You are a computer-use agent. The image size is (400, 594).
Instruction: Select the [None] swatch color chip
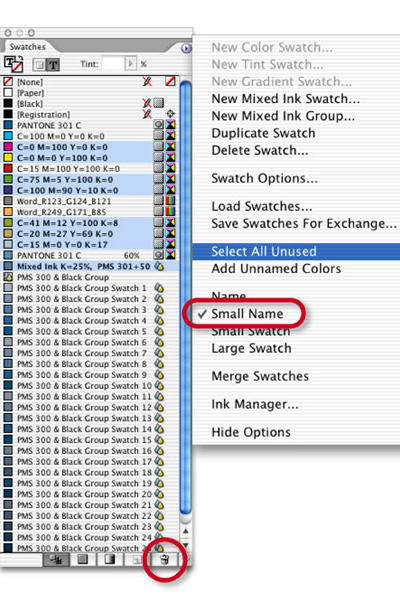pos(8,81)
